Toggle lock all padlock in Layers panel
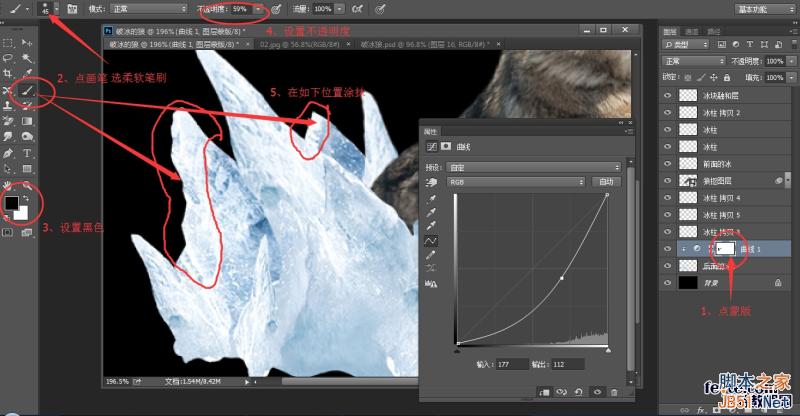This screenshot has width=800, height=416. tap(727, 78)
